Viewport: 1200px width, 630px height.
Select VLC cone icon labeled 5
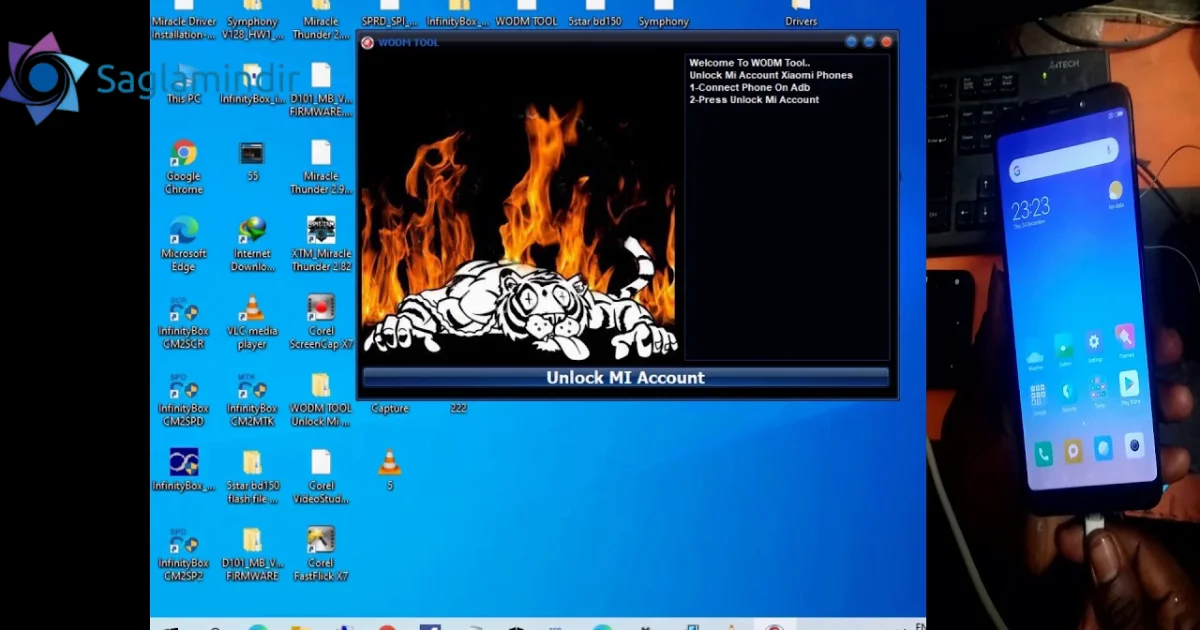point(390,470)
